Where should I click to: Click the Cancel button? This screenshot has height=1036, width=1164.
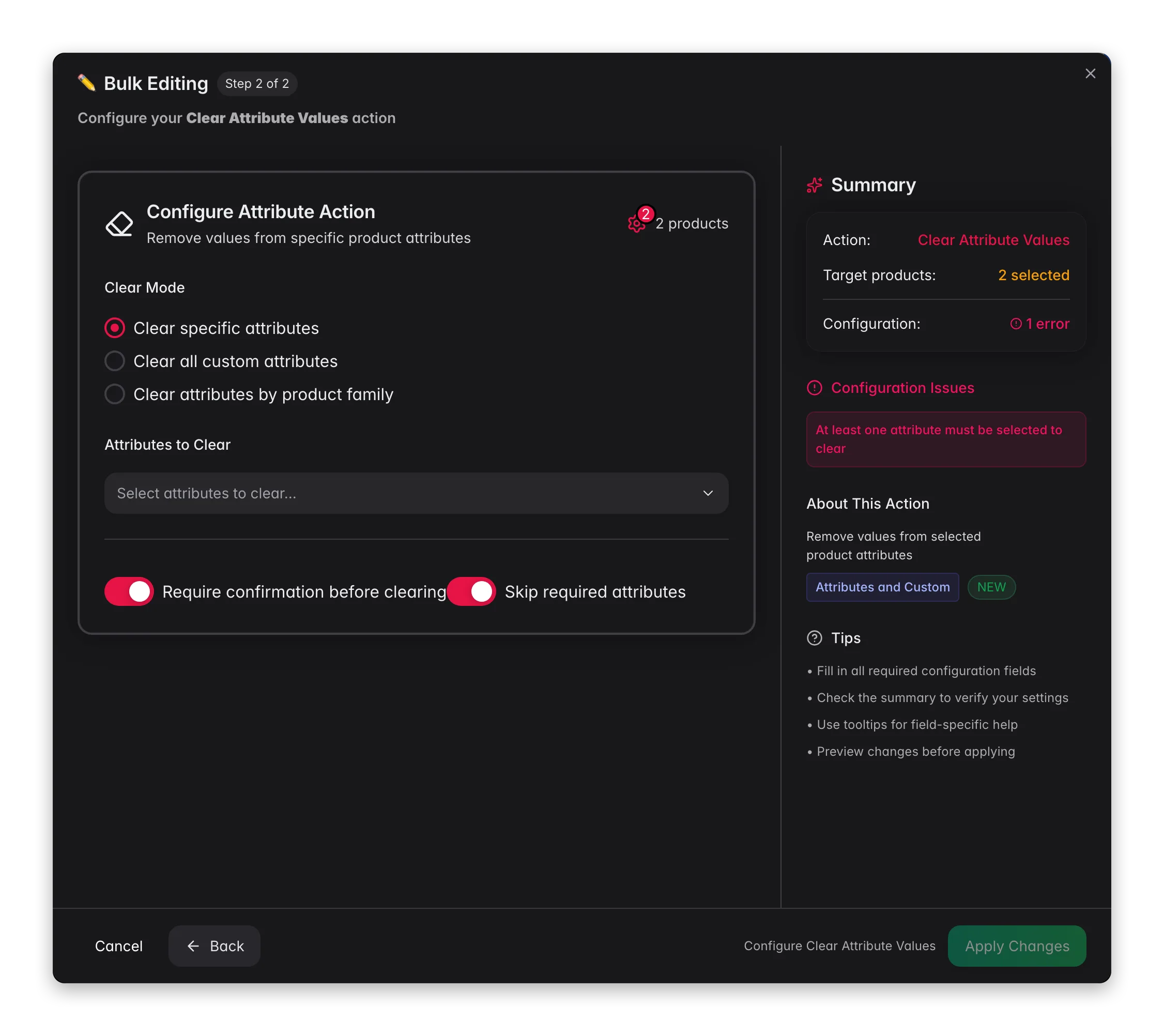coord(118,946)
